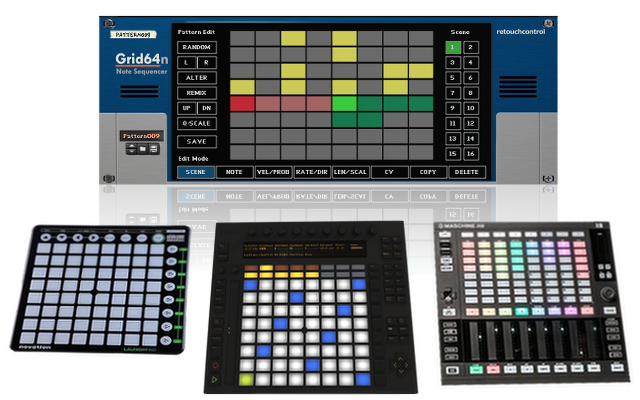This screenshot has width=640, height=400.
Task: Switch to SCENE edit mode
Action: pyautogui.click(x=196, y=172)
